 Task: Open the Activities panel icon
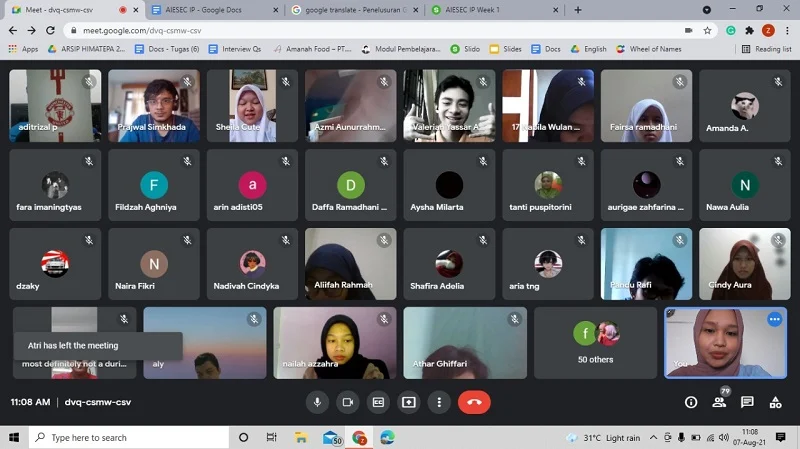tap(775, 402)
